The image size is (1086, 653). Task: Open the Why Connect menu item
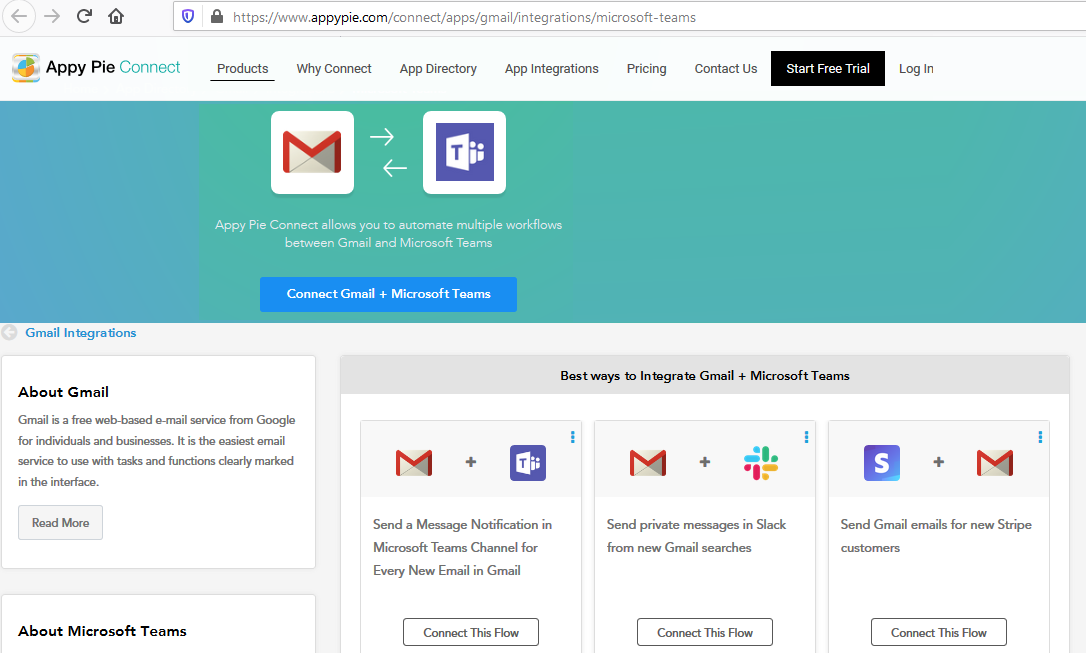tap(334, 69)
